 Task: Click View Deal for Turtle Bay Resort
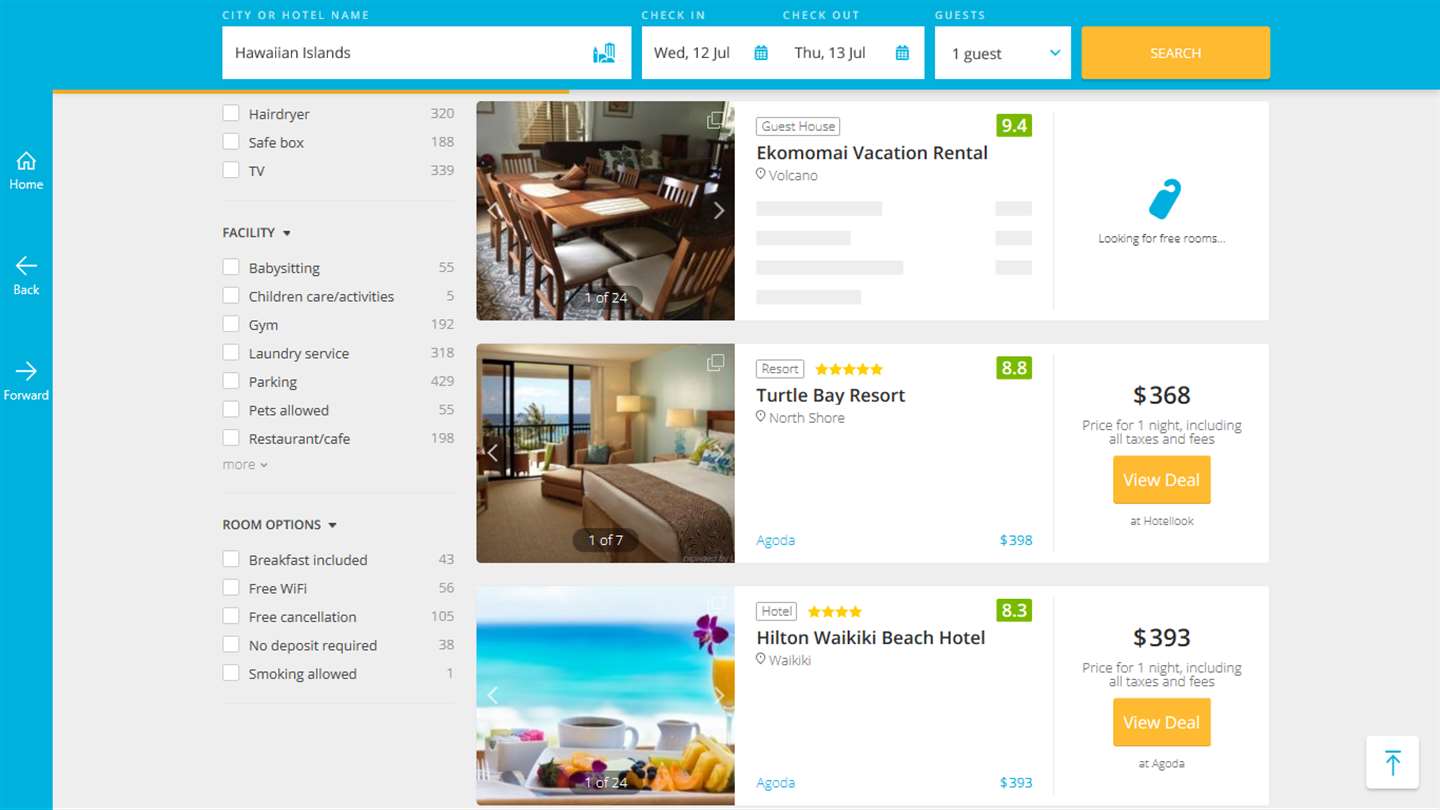click(x=1162, y=480)
